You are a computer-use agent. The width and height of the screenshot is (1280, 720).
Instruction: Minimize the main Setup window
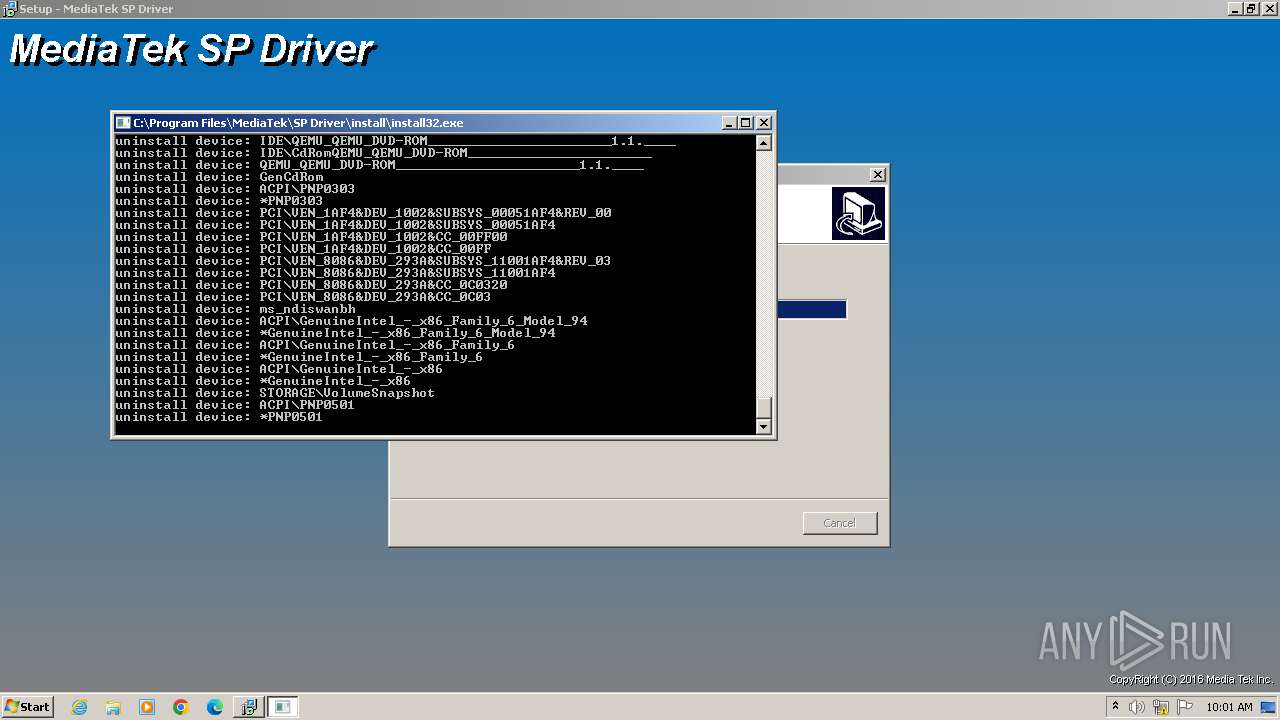[1235, 8]
